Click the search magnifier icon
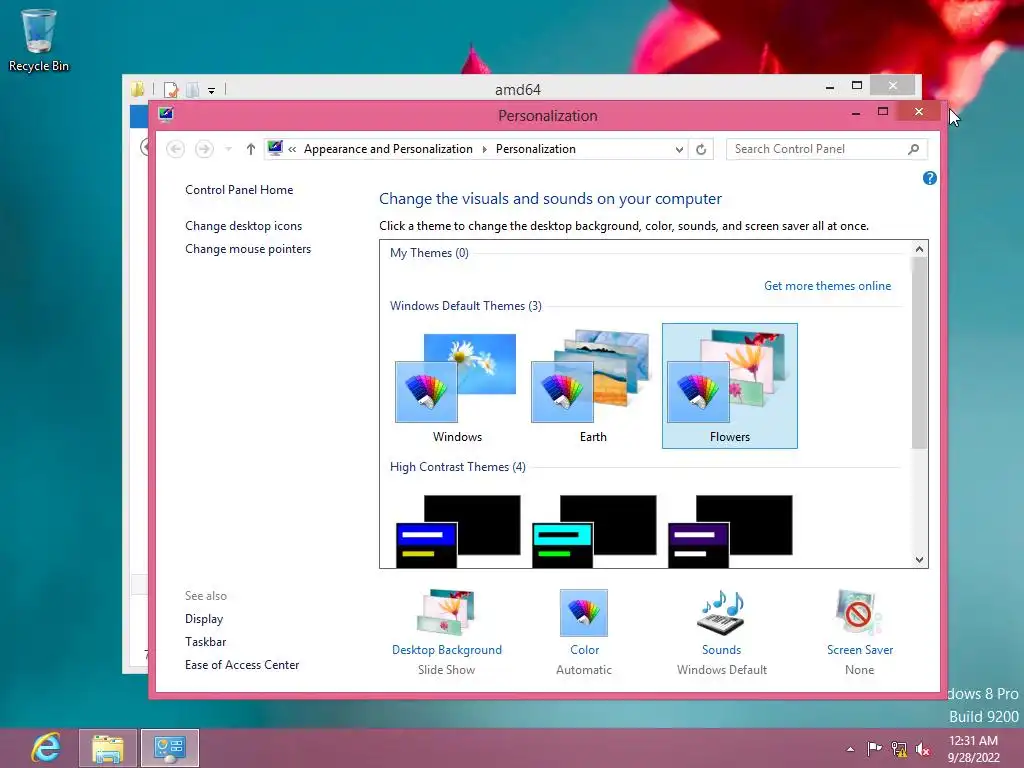Viewport: 1024px width, 768px height. coord(914,149)
